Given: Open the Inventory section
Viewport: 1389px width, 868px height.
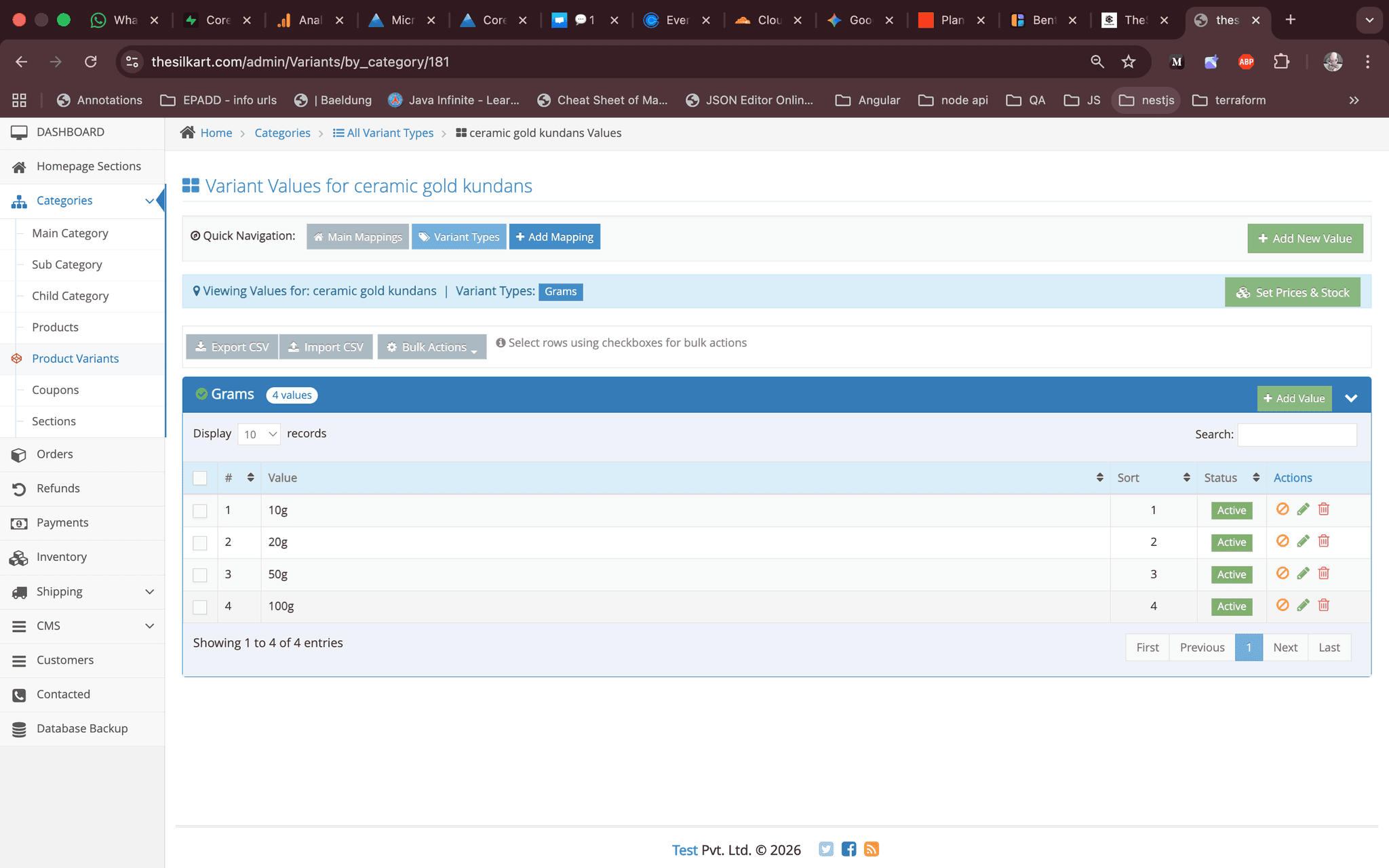Looking at the screenshot, I should pyautogui.click(x=62, y=557).
